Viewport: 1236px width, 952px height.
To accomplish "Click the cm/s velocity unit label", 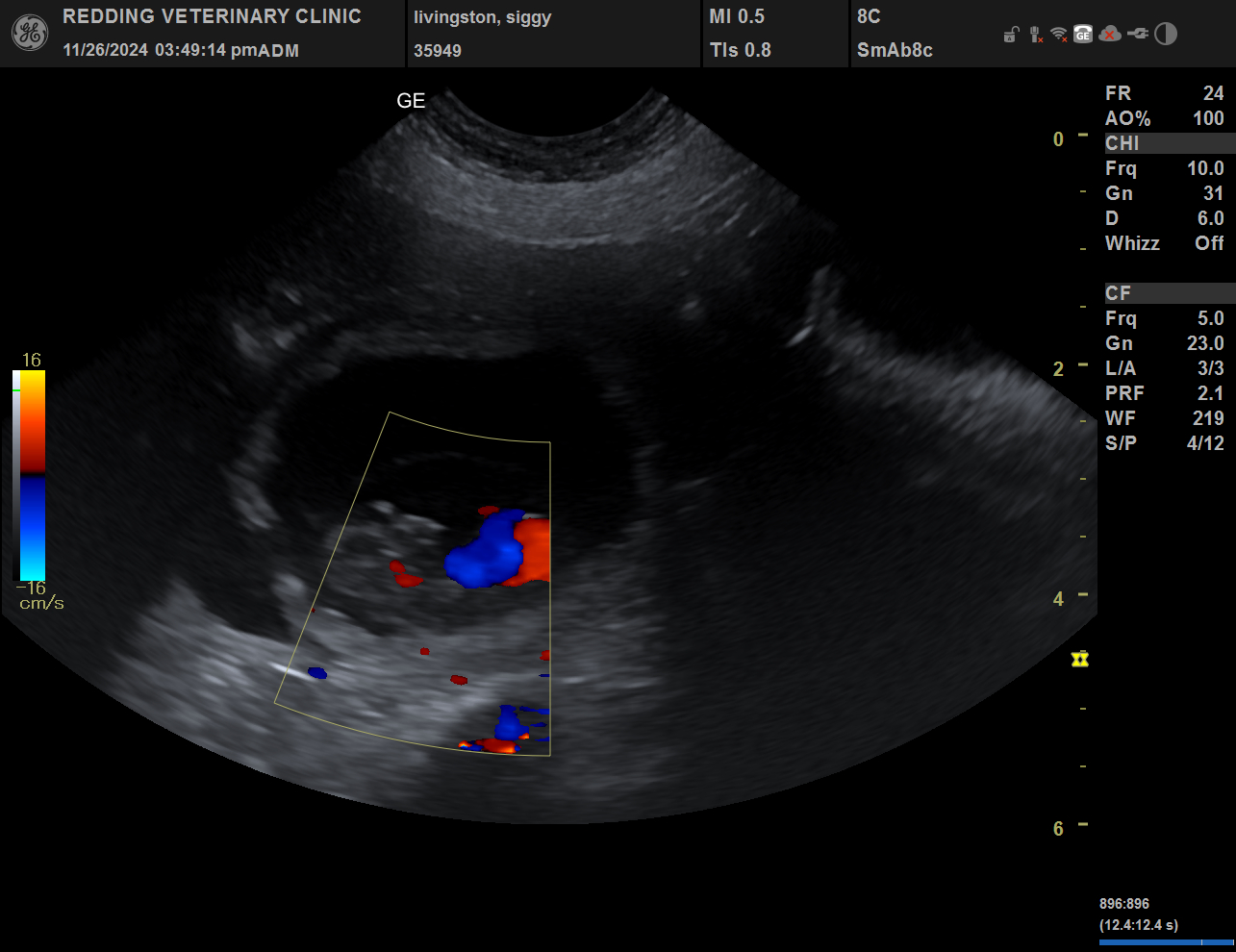I will 42,604.
